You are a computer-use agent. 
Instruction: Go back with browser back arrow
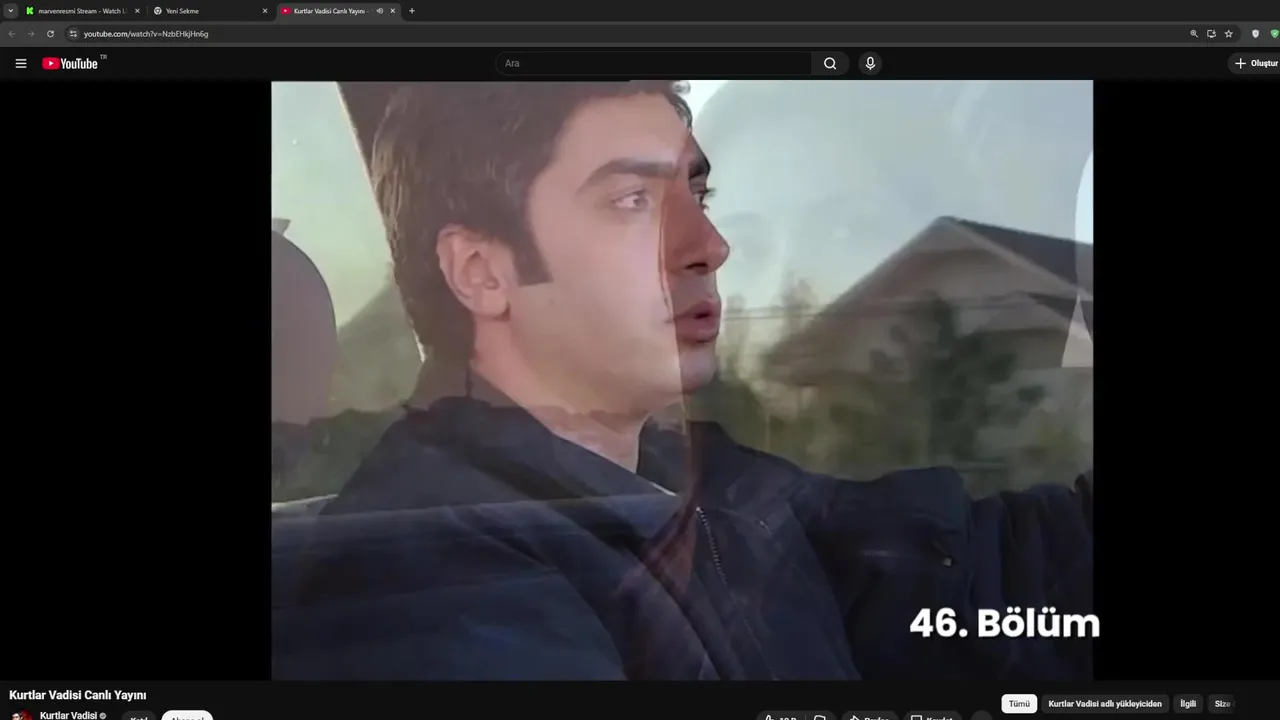(12, 33)
